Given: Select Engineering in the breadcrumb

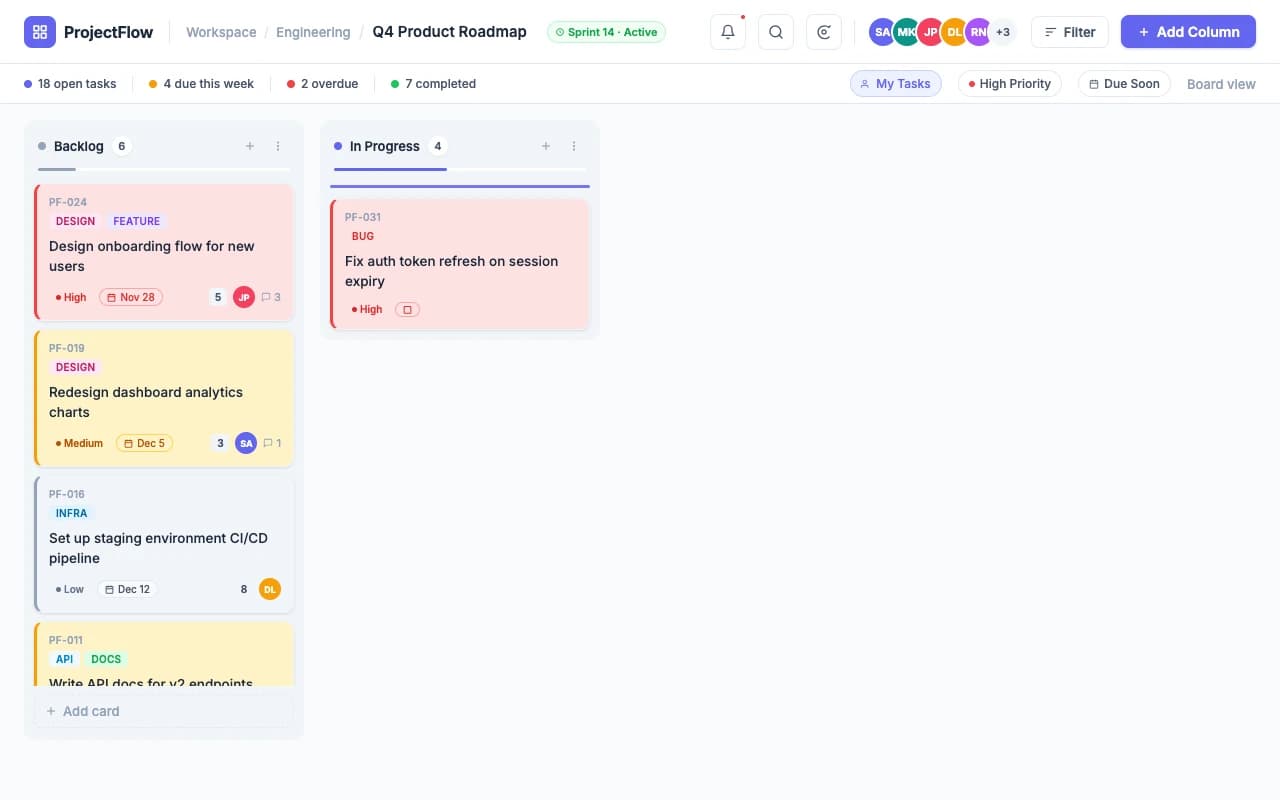Looking at the screenshot, I should [x=313, y=31].
